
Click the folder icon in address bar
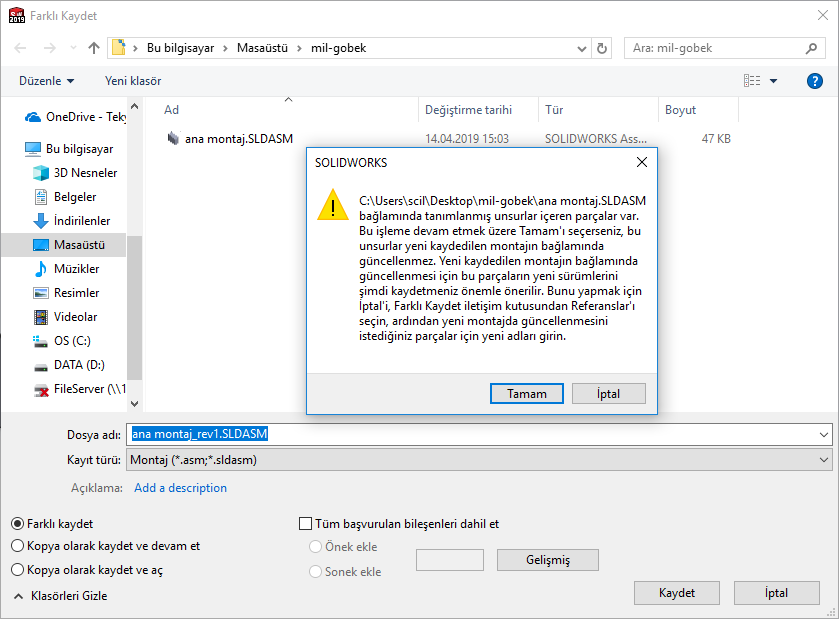point(119,48)
